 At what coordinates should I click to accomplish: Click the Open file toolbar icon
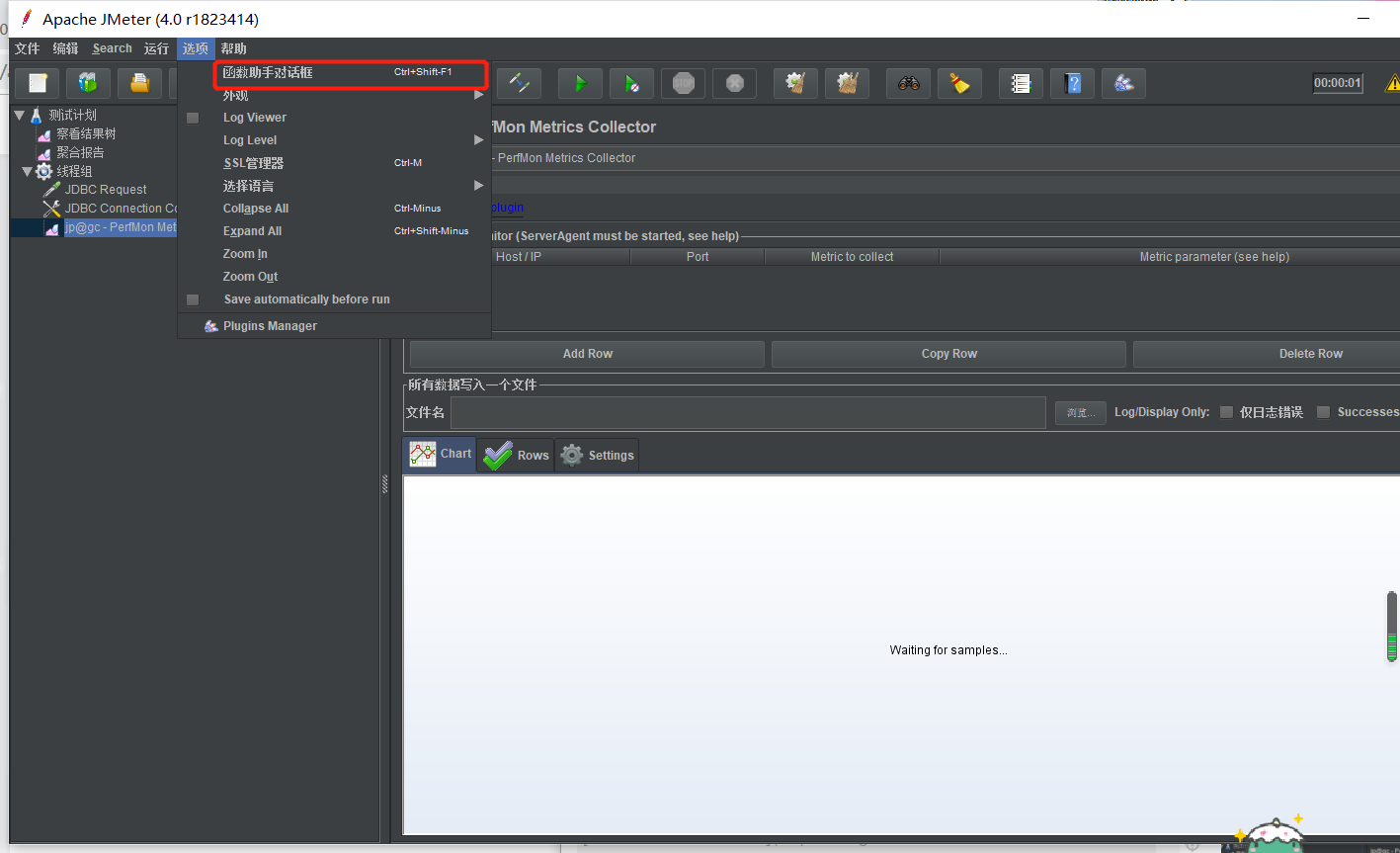coord(139,83)
